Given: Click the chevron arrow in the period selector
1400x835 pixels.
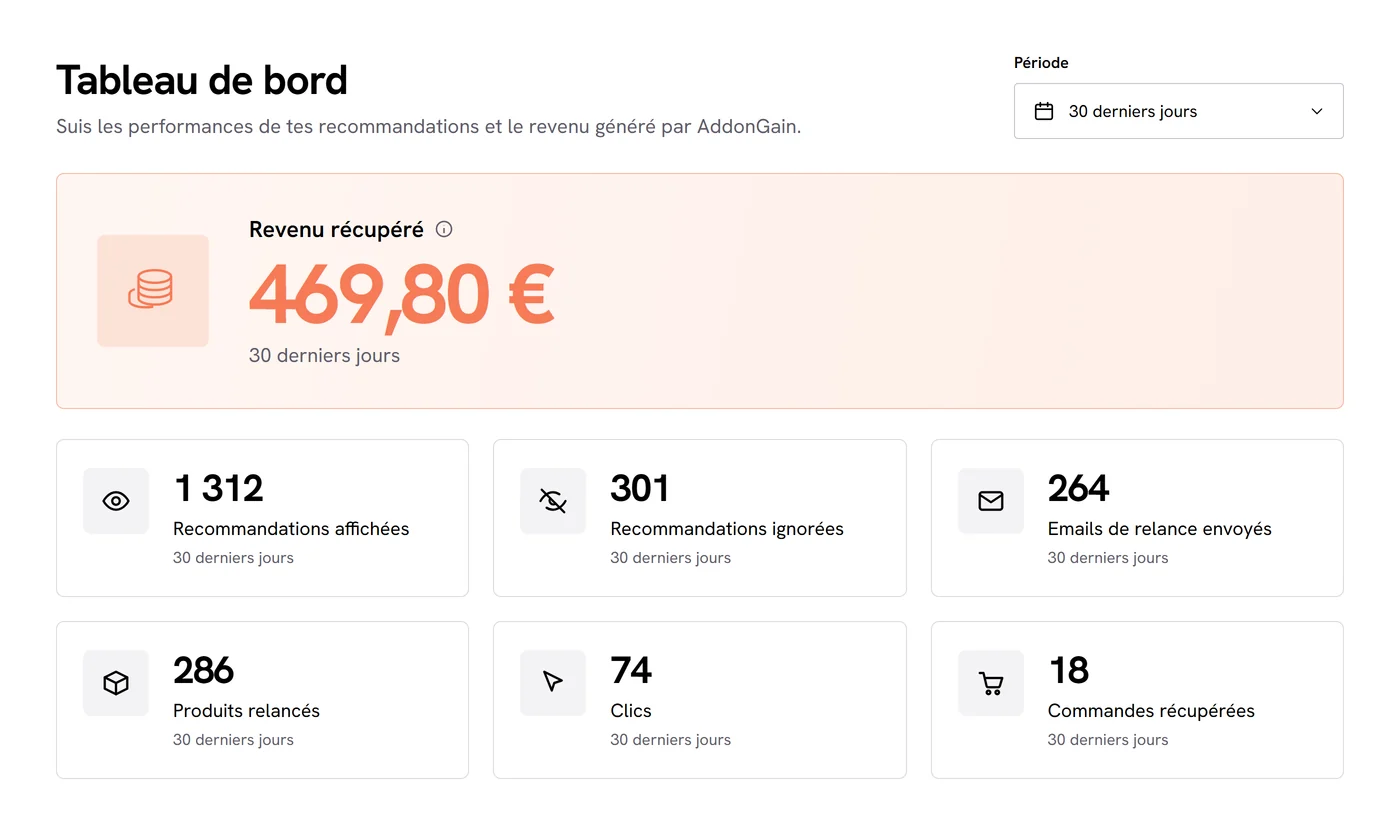Looking at the screenshot, I should [1317, 111].
